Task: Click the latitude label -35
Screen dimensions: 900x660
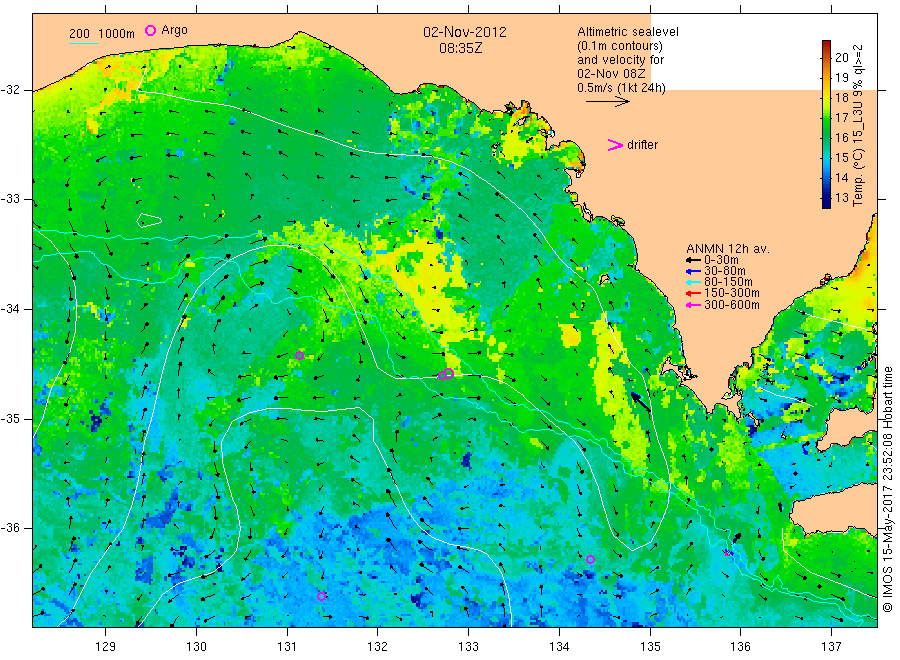Action: (10, 419)
